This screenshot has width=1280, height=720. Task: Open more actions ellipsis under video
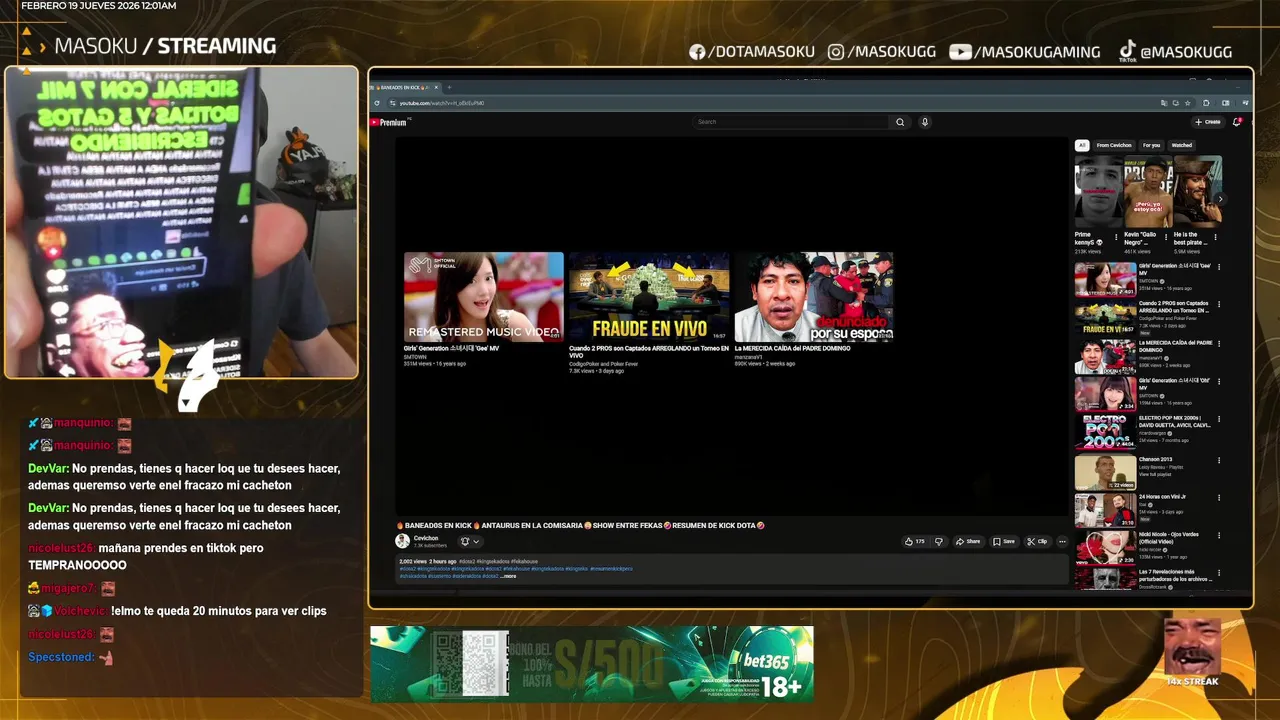(x=1062, y=541)
